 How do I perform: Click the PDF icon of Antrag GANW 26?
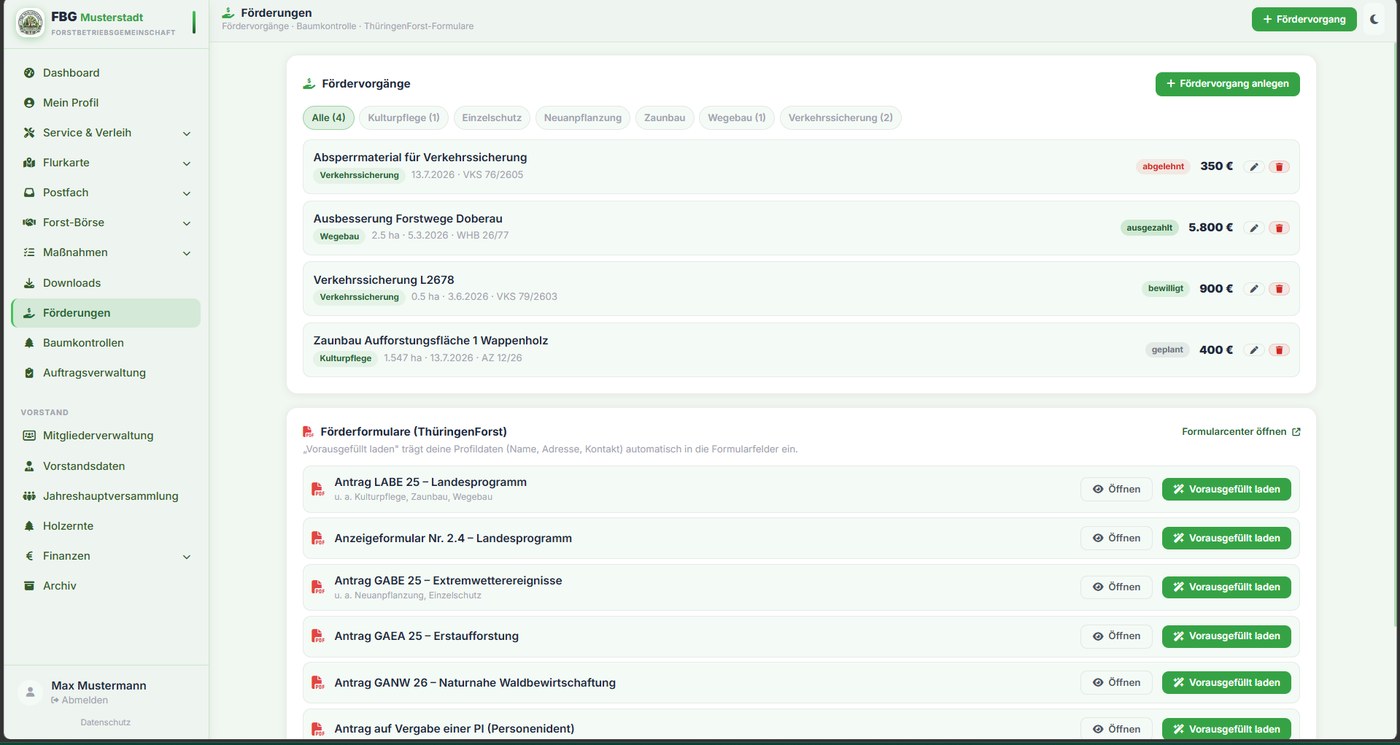click(x=318, y=683)
